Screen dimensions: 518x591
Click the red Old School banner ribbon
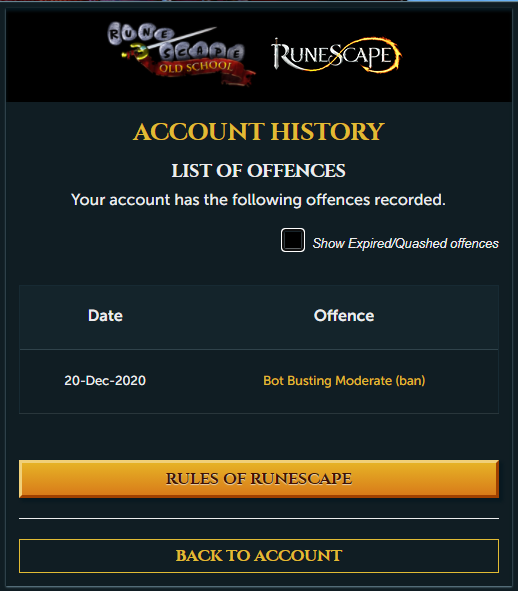coord(196,70)
